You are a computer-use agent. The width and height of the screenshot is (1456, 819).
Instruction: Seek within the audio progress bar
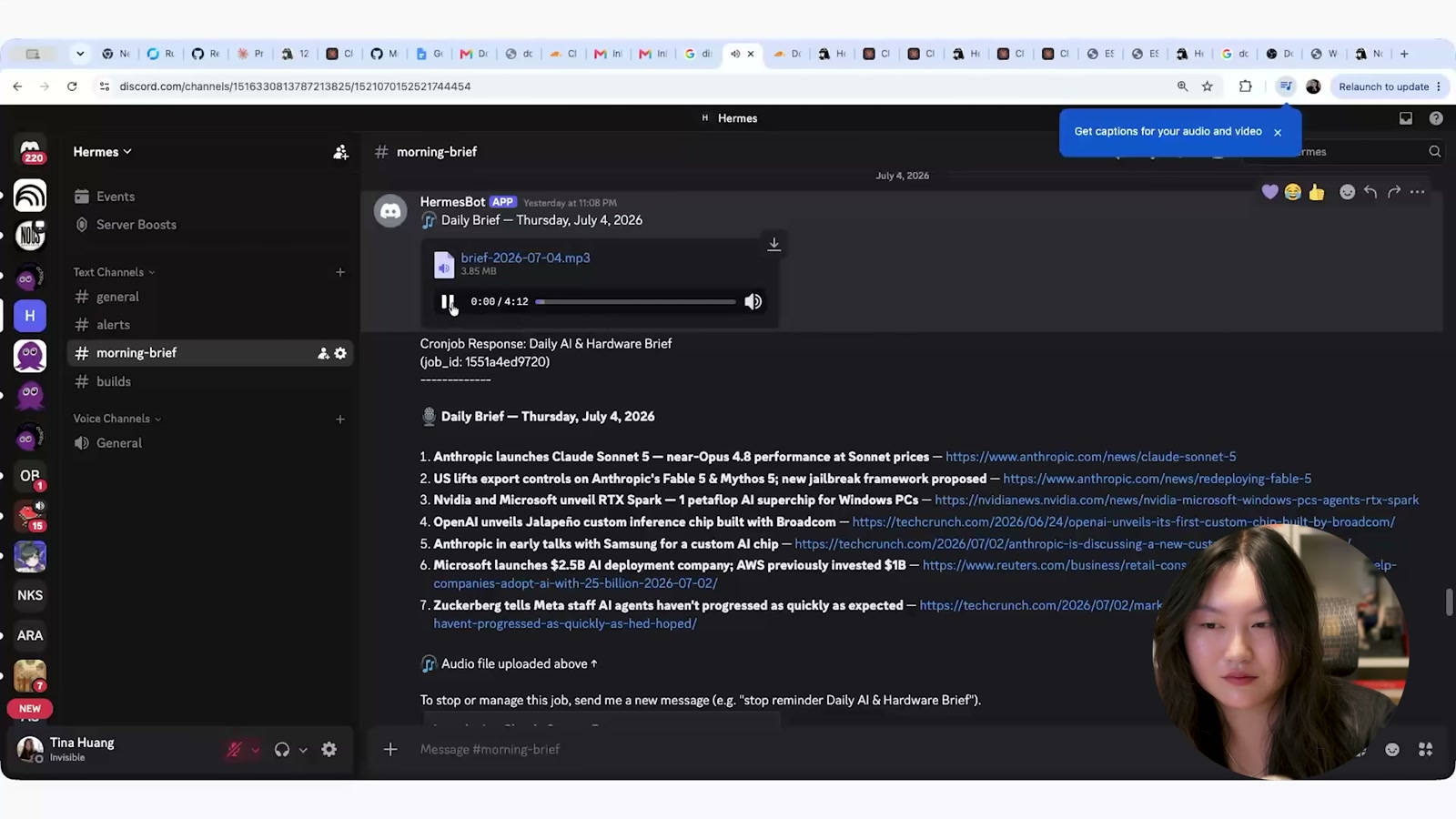click(x=635, y=301)
